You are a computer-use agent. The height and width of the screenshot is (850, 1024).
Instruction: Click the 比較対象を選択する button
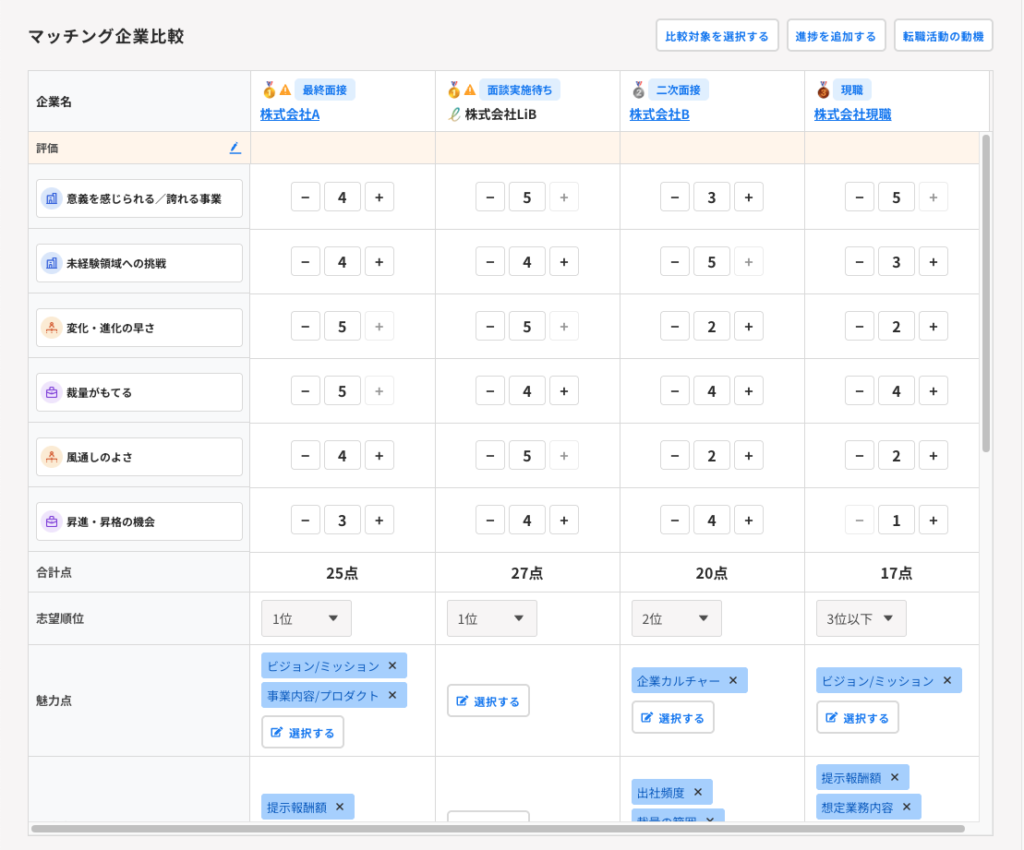pyautogui.click(x=717, y=36)
